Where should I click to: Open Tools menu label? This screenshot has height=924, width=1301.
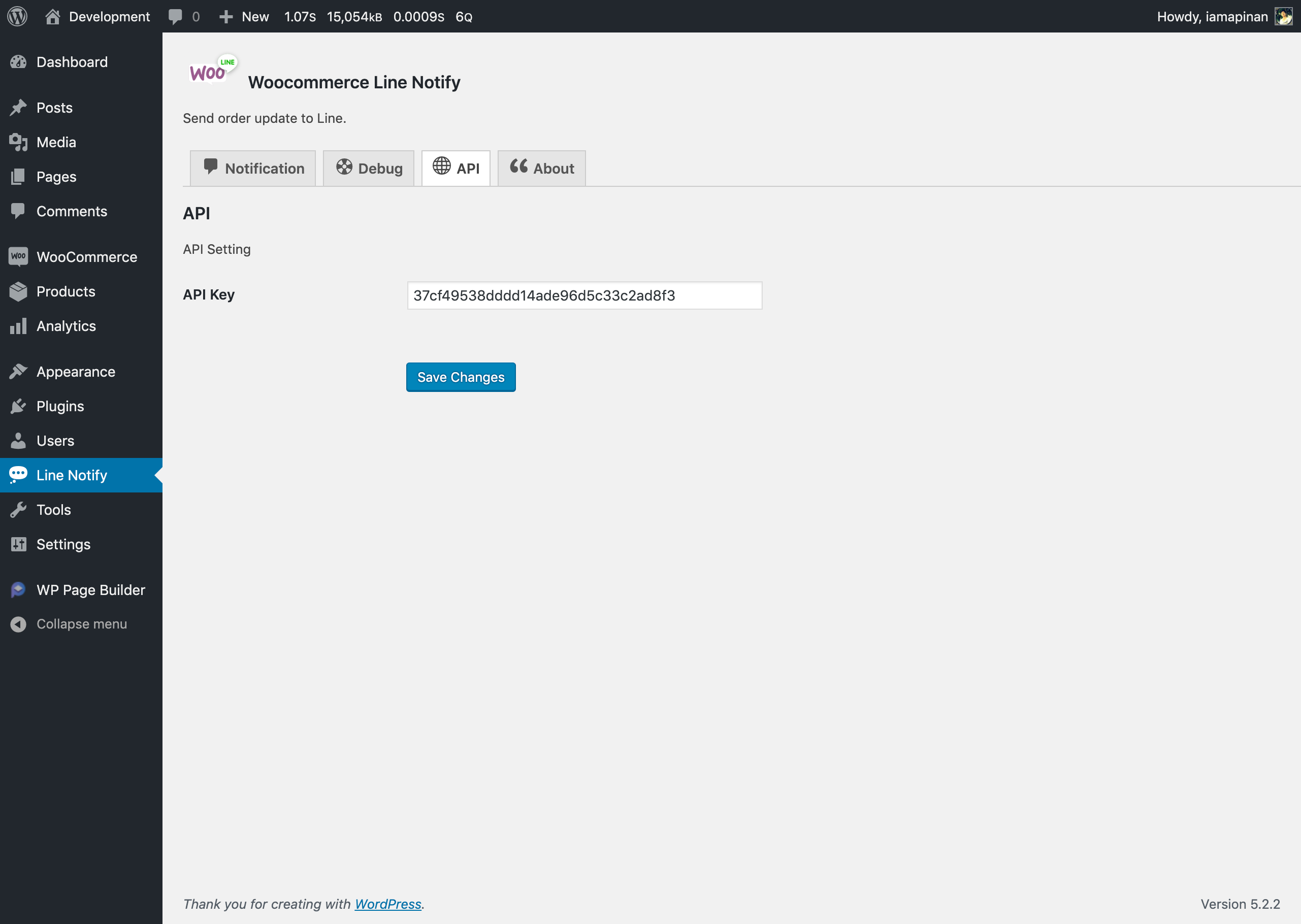54,510
